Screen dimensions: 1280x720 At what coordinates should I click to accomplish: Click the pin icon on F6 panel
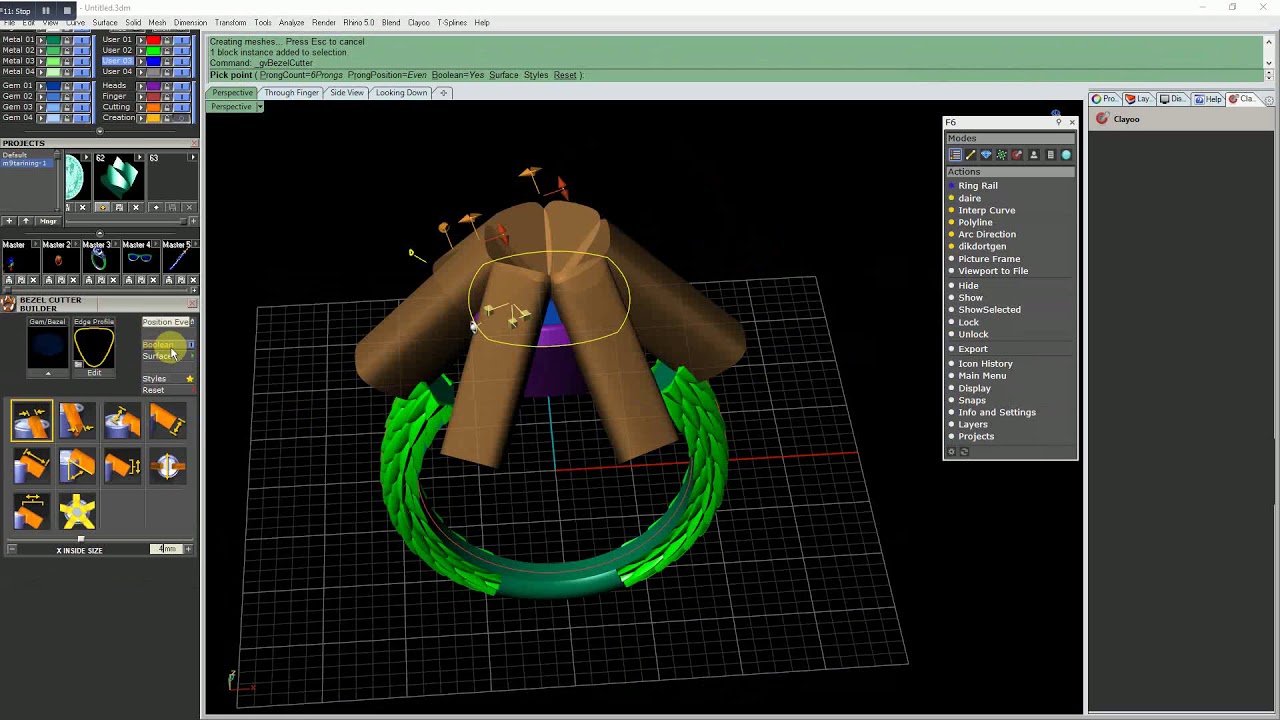point(1058,122)
